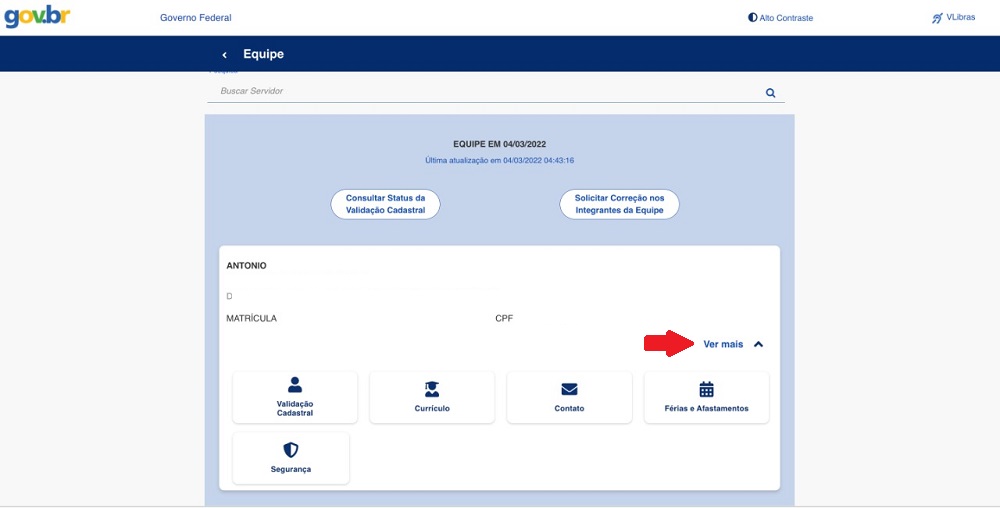Open Contato via the envelope icon
This screenshot has height=508, width=1000.
pyautogui.click(x=569, y=389)
